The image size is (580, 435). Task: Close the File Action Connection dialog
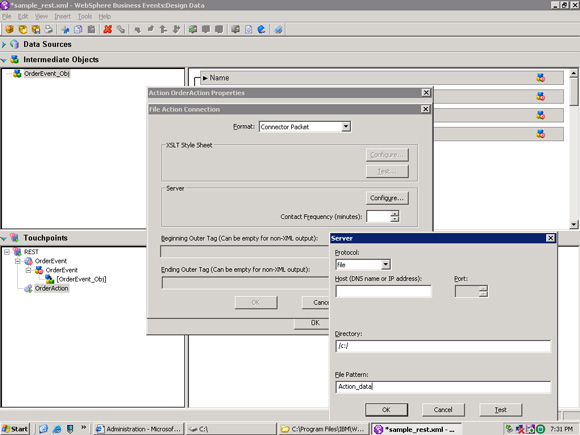click(x=426, y=109)
